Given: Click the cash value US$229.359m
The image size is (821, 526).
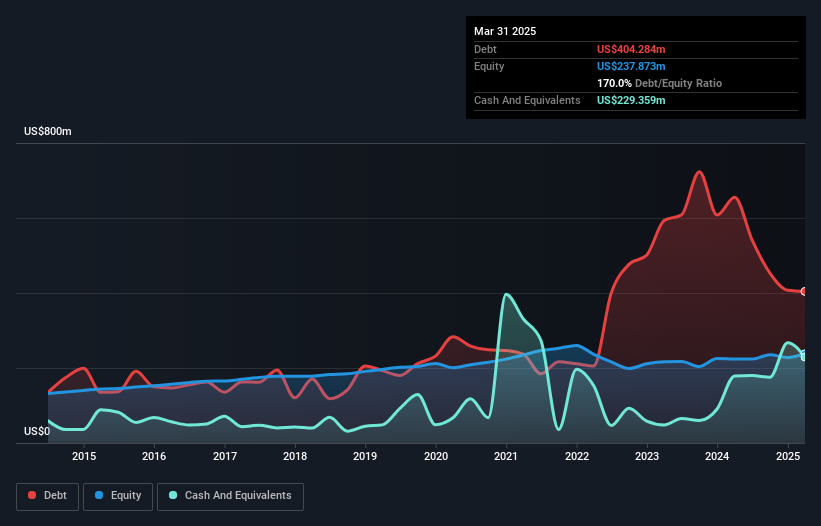Looking at the screenshot, I should (x=631, y=100).
